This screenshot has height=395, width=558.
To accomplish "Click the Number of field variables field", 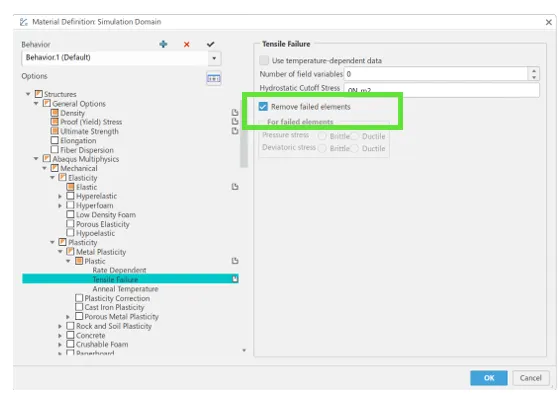I will 437,74.
